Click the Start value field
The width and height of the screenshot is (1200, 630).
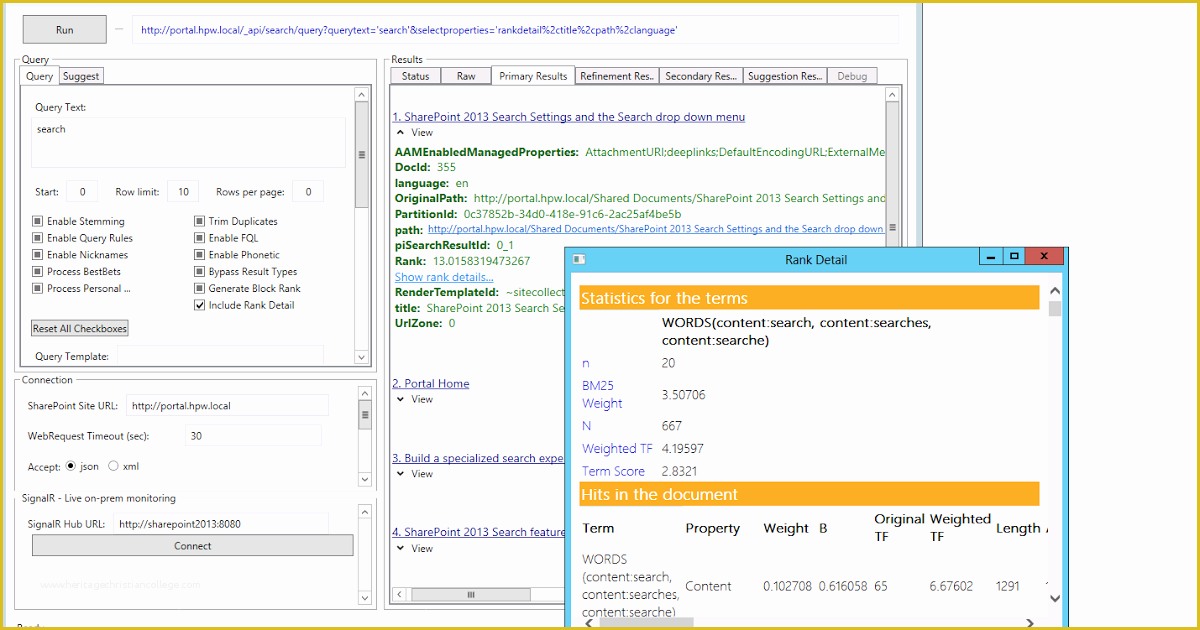pyautogui.click(x=82, y=192)
